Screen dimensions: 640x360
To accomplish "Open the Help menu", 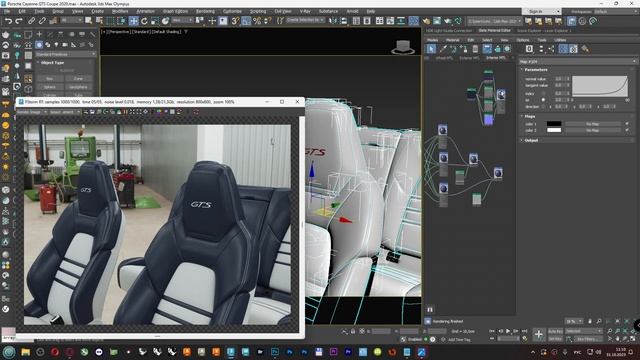I will point(371,11).
